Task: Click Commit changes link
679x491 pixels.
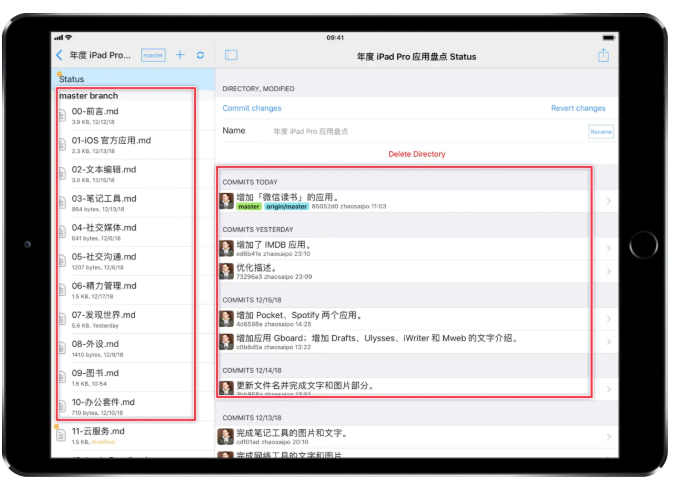Action: coord(252,108)
